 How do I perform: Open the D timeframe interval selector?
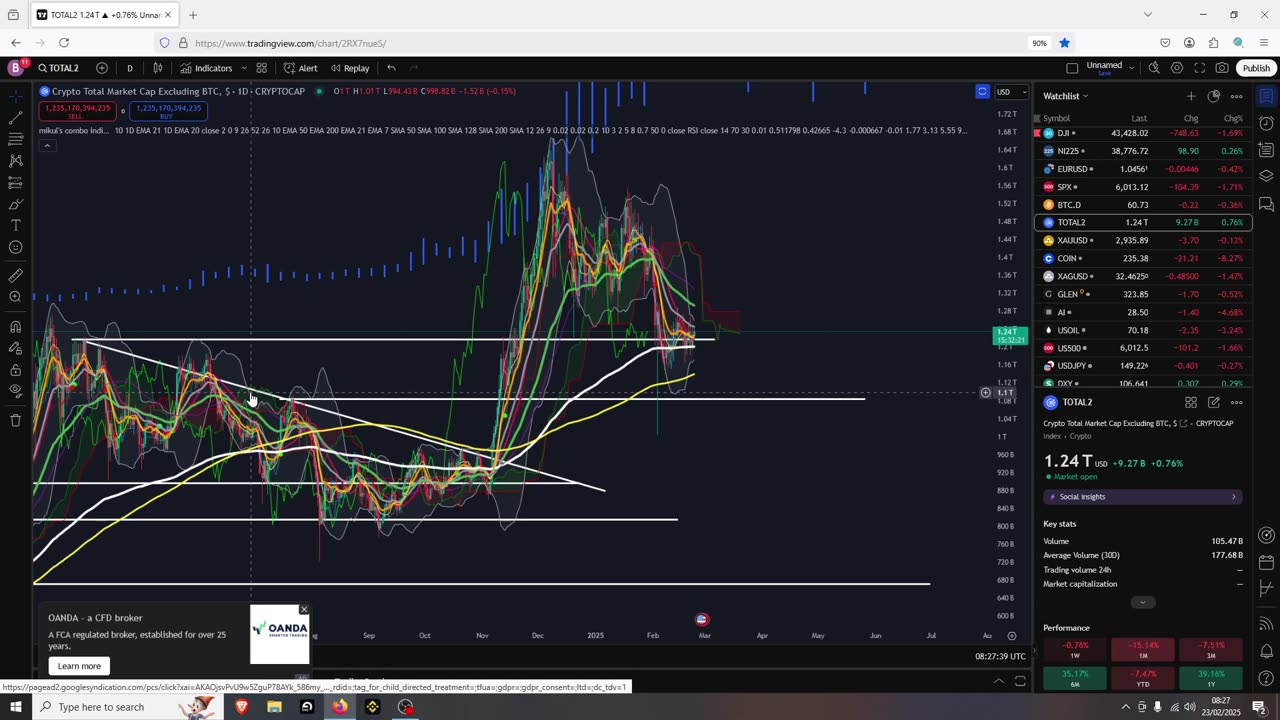tap(130, 68)
